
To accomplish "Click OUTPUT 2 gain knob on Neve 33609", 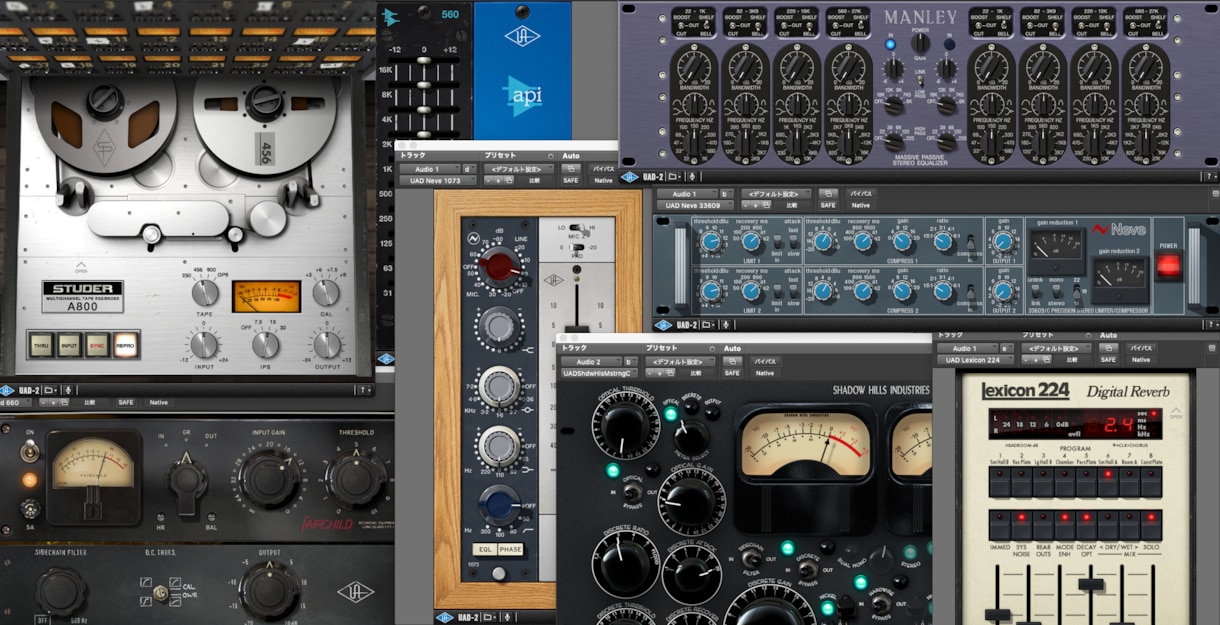I will pyautogui.click(x=1002, y=292).
